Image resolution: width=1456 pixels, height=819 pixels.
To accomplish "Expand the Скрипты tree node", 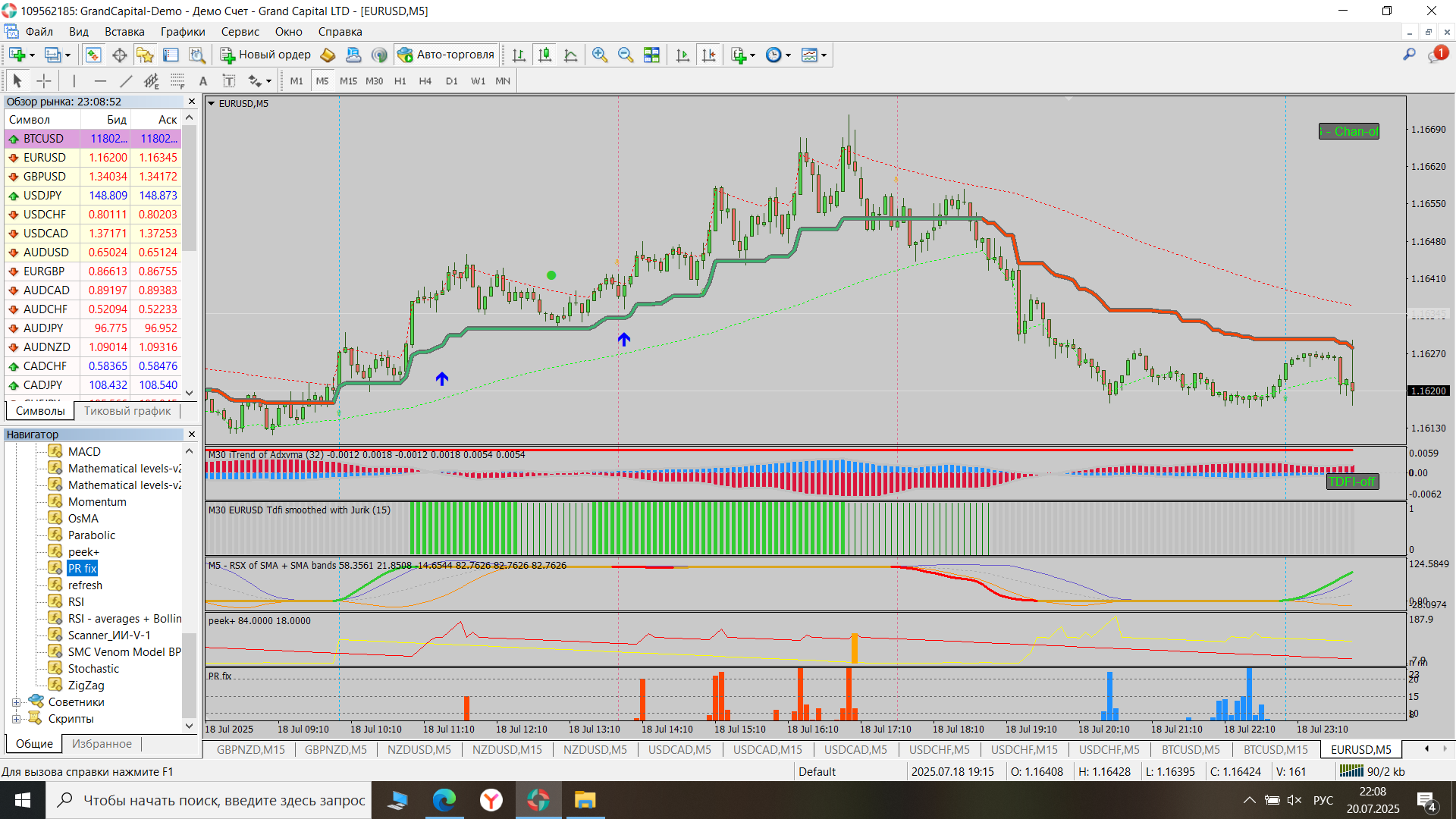I will coord(16,719).
